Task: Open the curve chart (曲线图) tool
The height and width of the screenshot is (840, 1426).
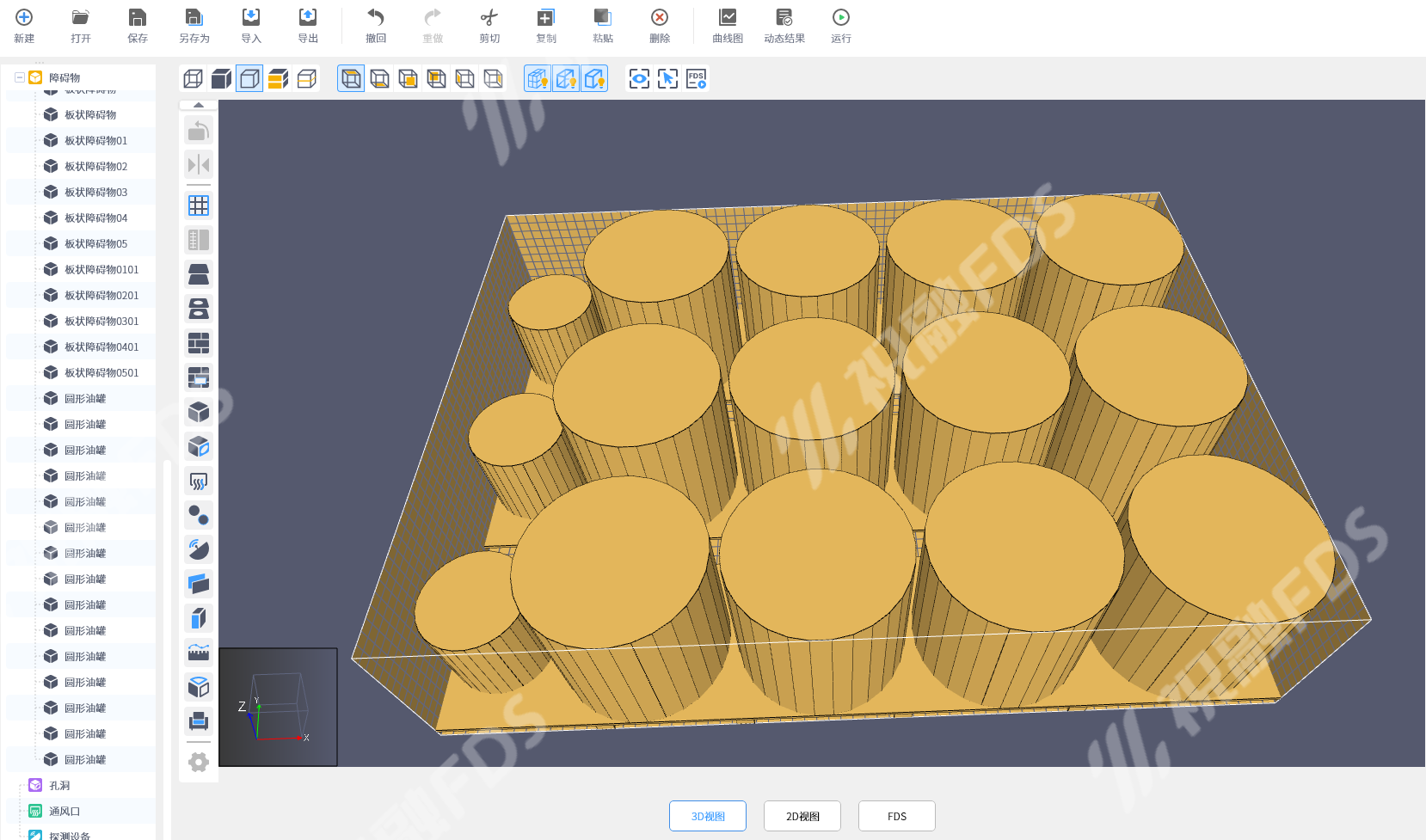Action: pos(727,18)
